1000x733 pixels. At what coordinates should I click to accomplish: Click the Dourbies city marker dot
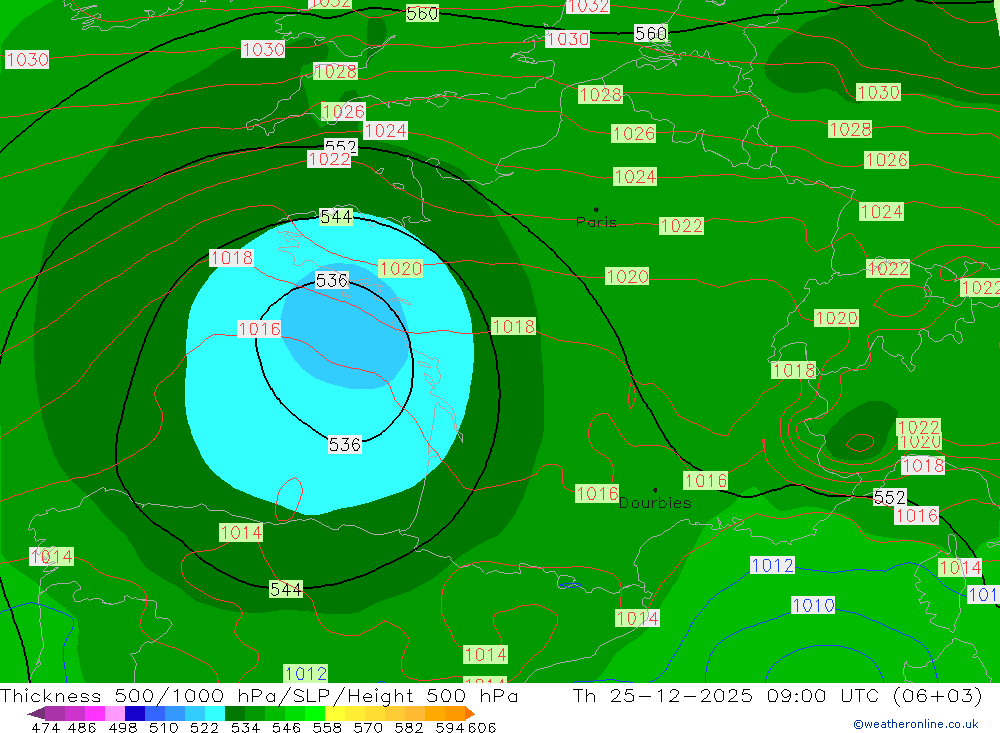[x=655, y=490]
